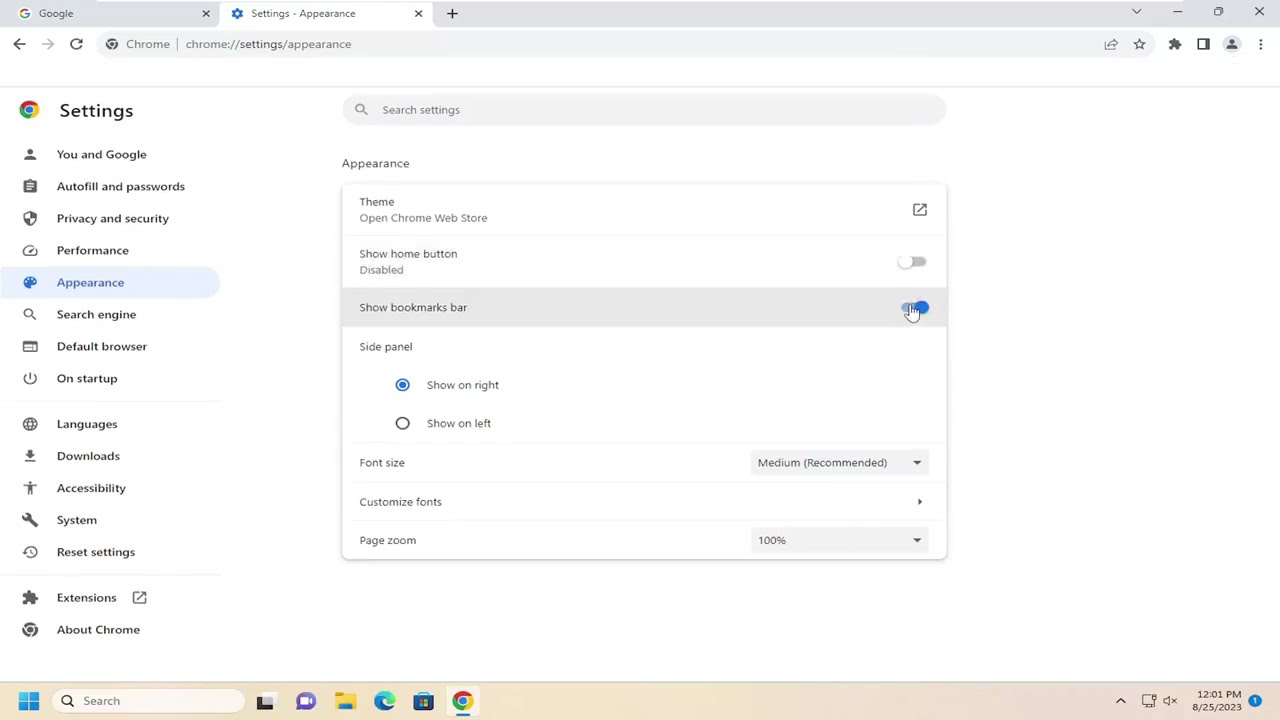Open the Accessibility settings section
Screen dimensions: 1280x720
91,488
